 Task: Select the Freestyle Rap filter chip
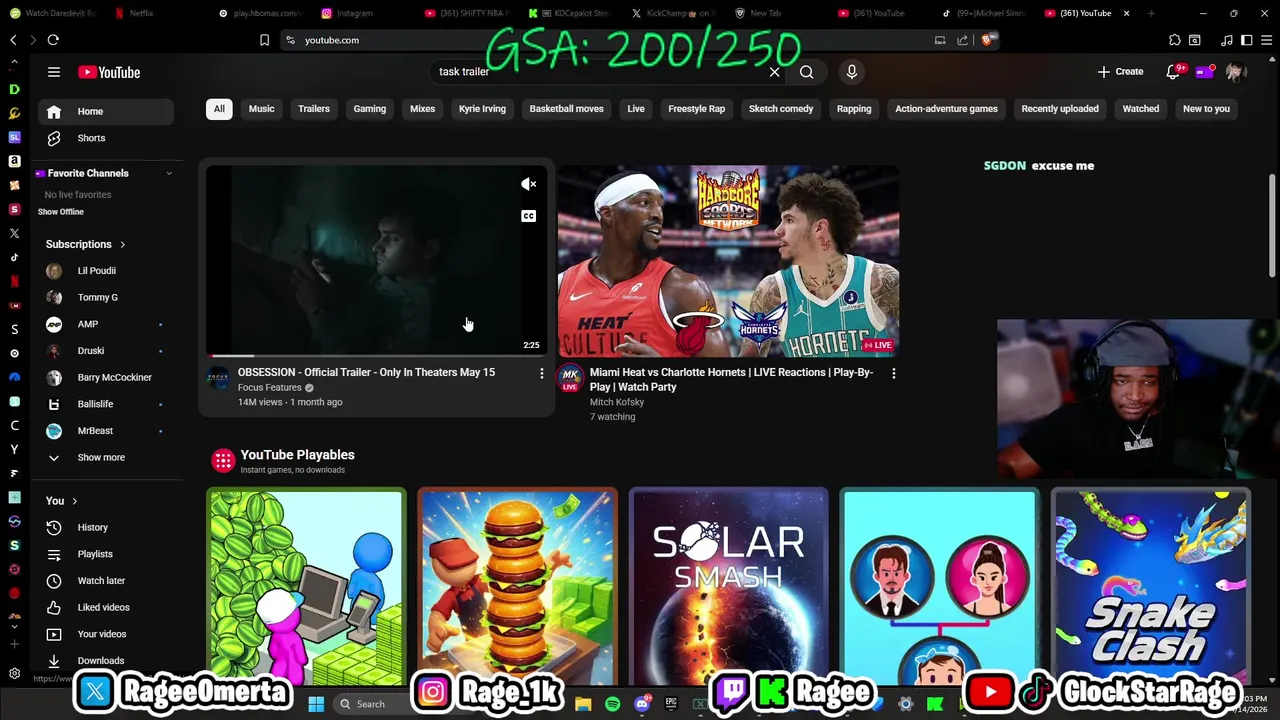pos(697,109)
